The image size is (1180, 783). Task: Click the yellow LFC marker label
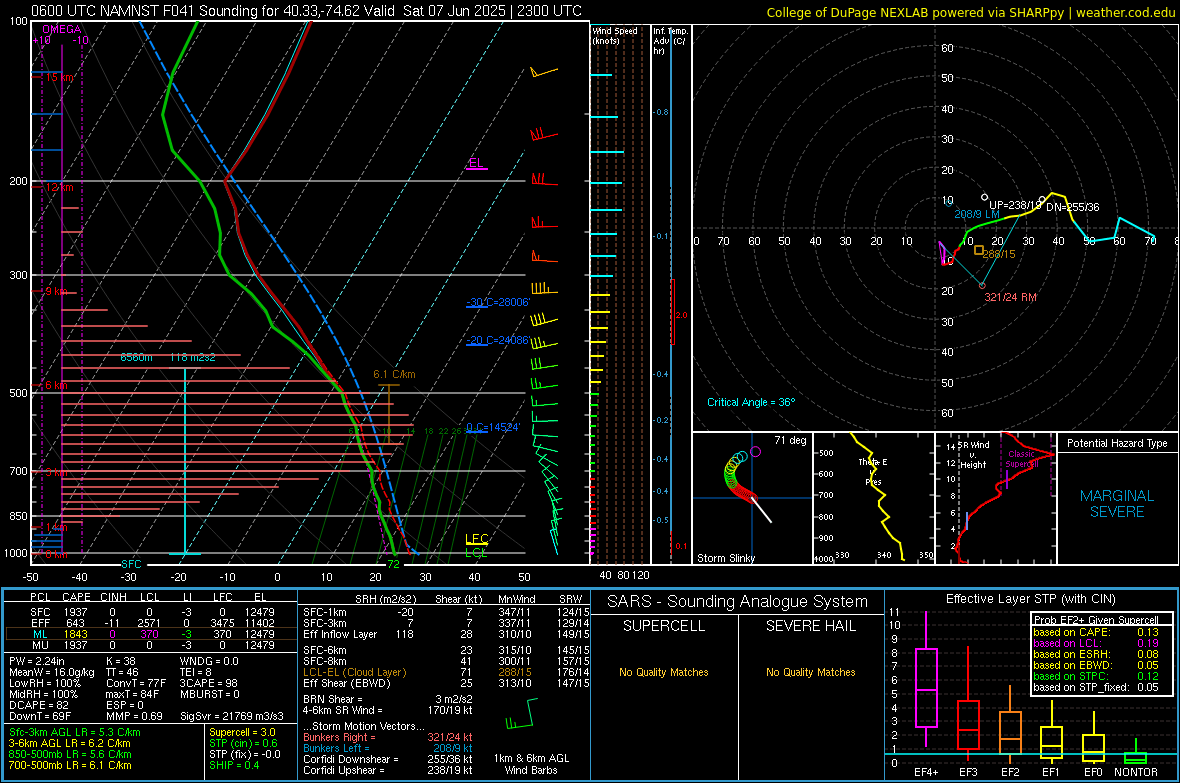coord(476,538)
